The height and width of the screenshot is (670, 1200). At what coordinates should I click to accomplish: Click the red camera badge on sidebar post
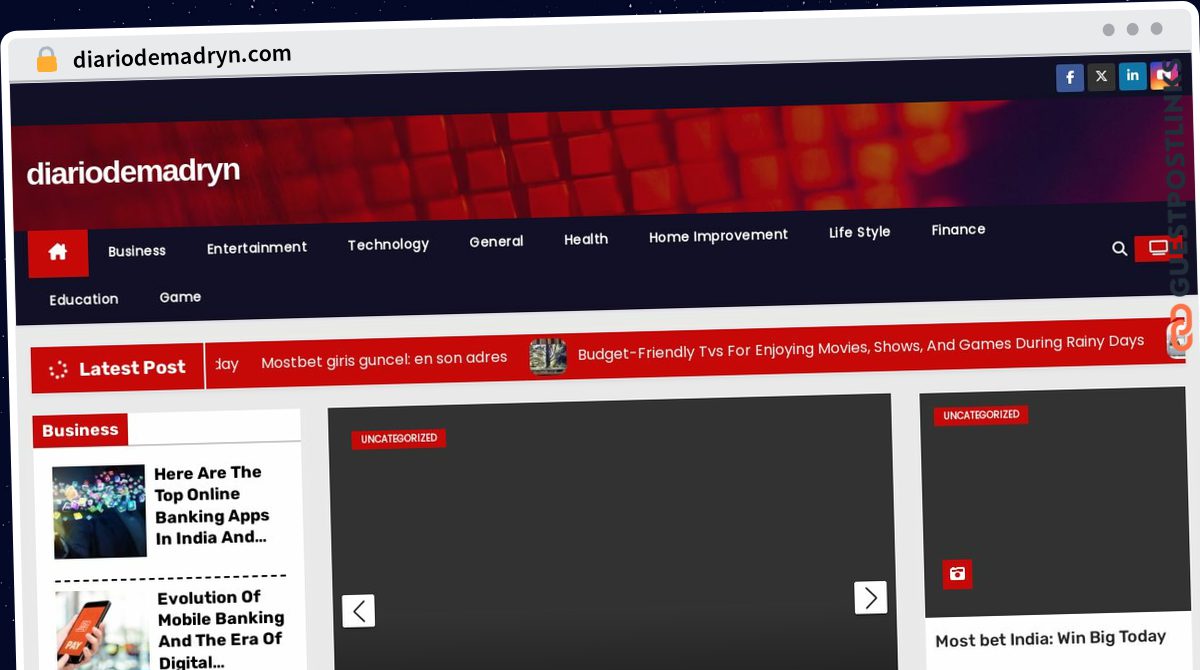[x=957, y=573]
